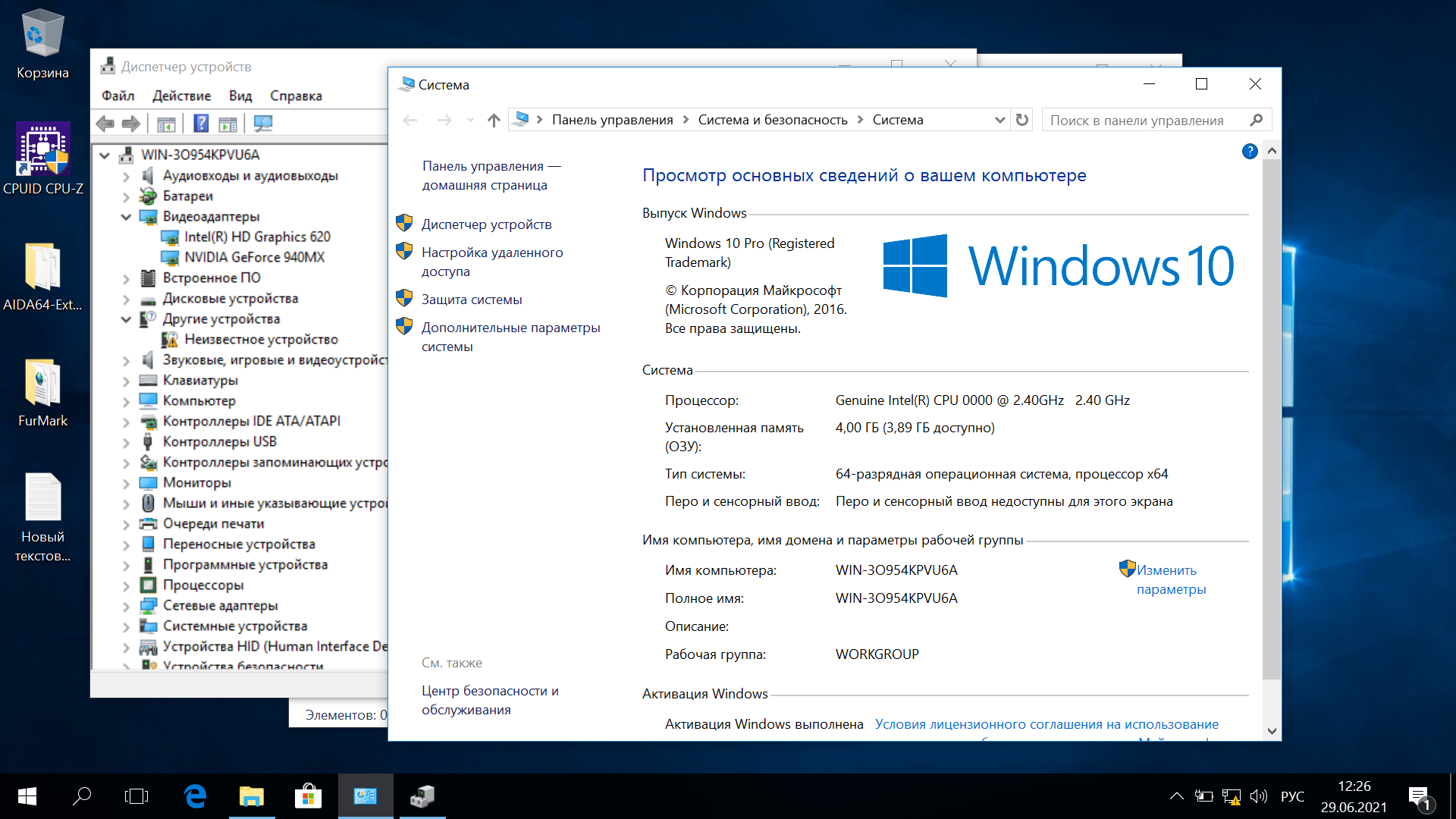Screen dimensions: 1456x819
Task: Open taskbar search magnifier
Action: [82, 796]
